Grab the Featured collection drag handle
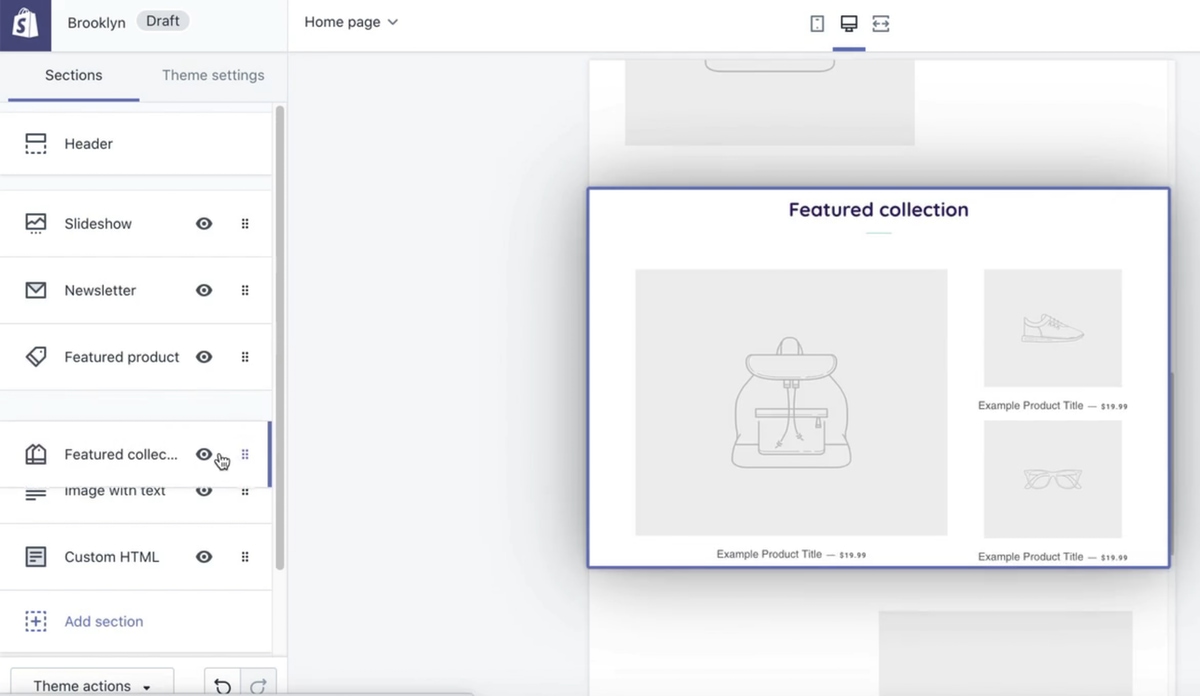The width and height of the screenshot is (1200, 696). [x=245, y=454]
